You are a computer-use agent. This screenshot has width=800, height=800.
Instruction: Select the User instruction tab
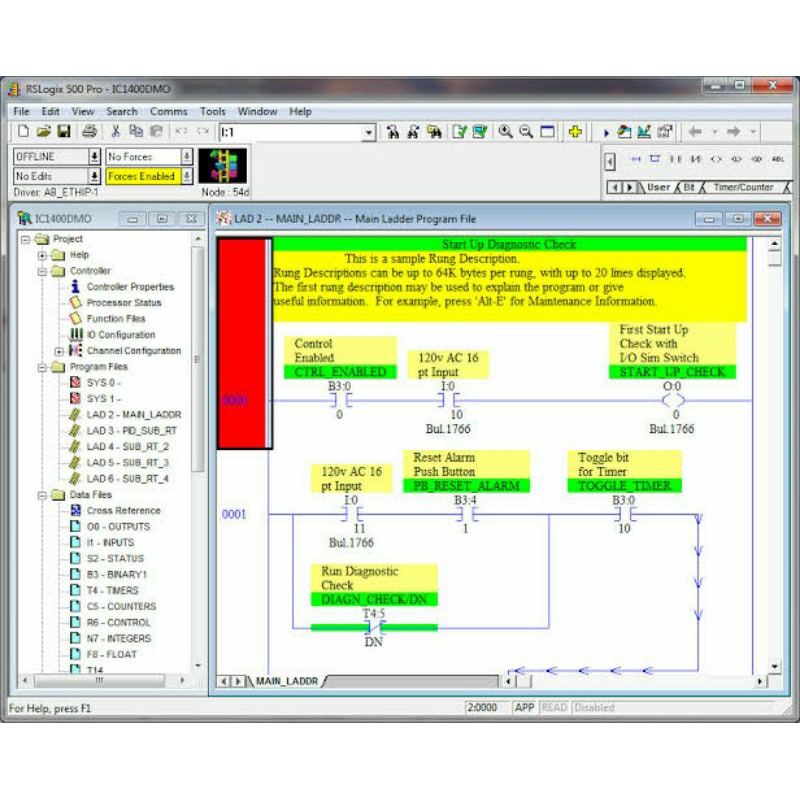pyautogui.click(x=658, y=187)
